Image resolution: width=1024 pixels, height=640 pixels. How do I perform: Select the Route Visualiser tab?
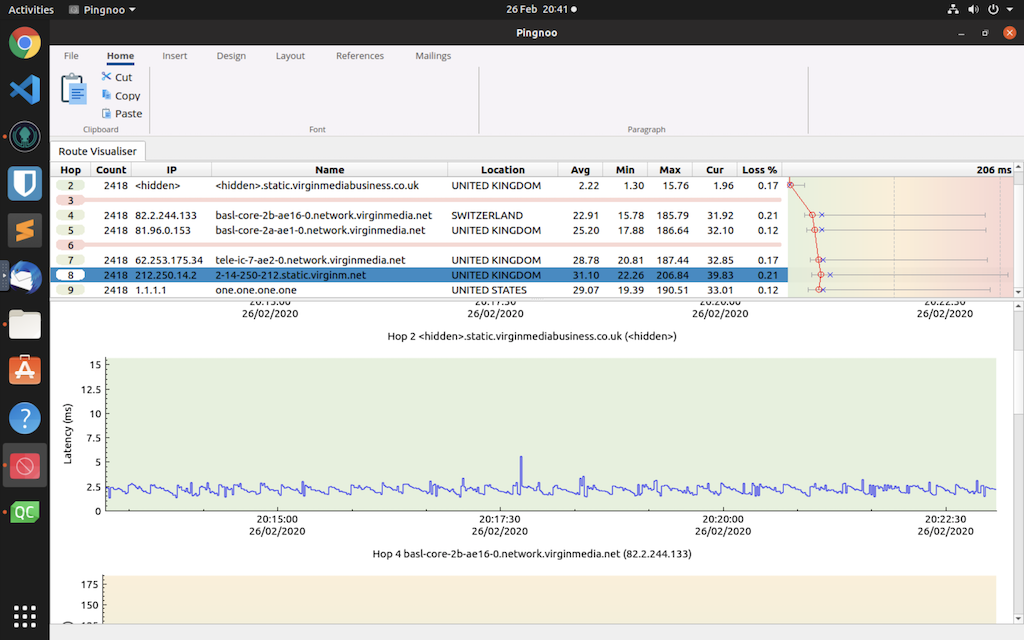[x=97, y=151]
